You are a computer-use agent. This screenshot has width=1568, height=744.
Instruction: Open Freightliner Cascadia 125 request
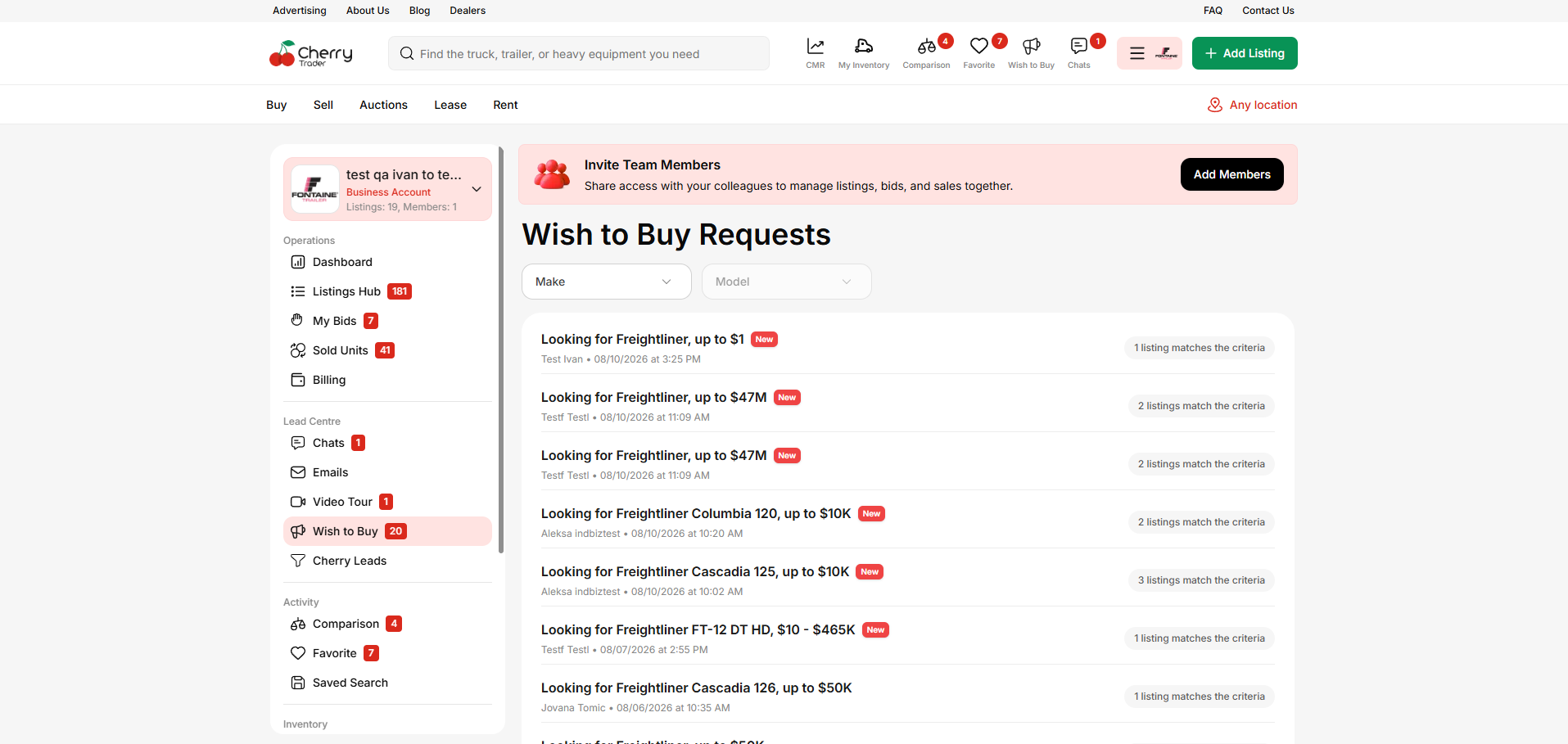coord(695,571)
